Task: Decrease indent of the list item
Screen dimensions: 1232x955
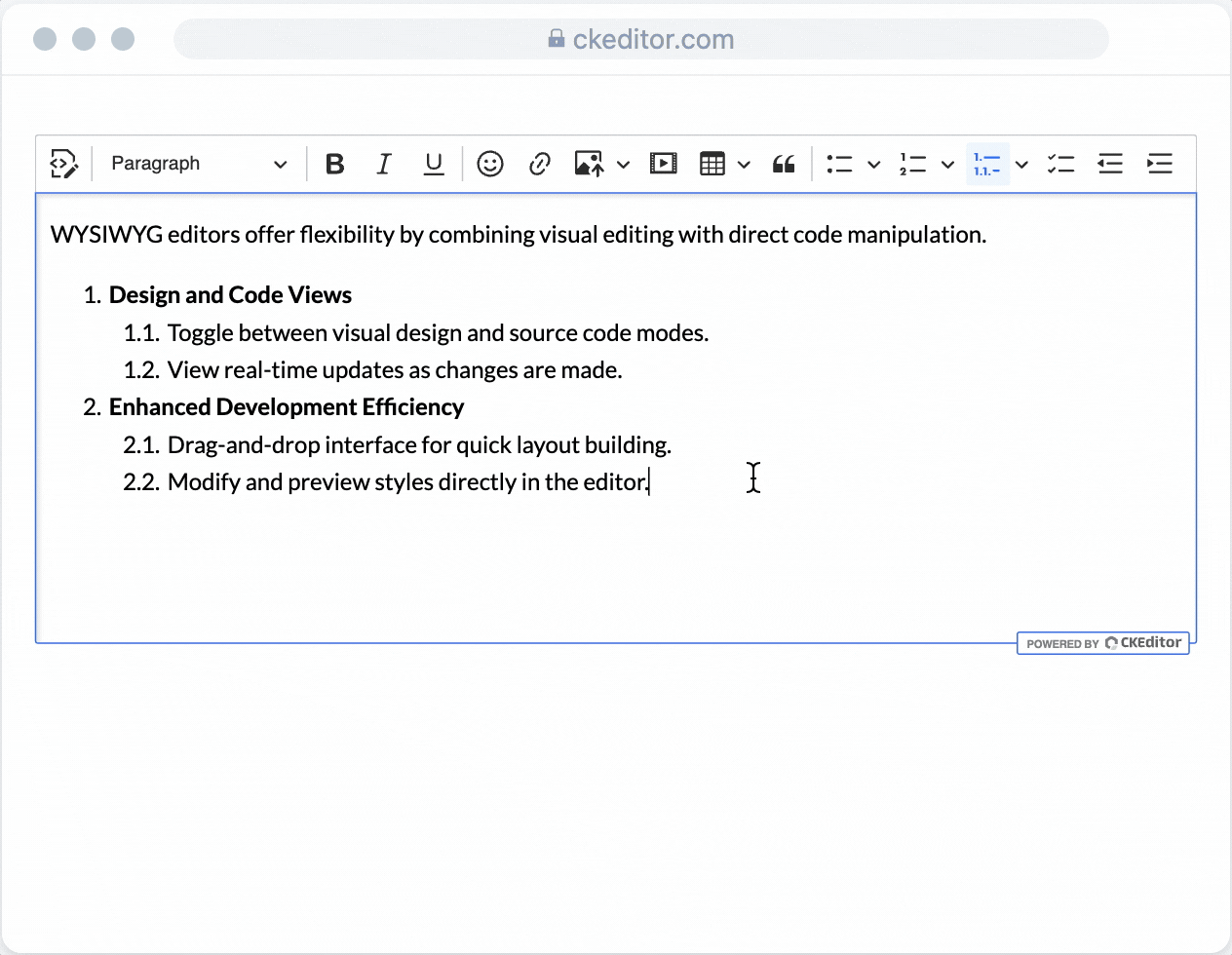Action: 1110,164
